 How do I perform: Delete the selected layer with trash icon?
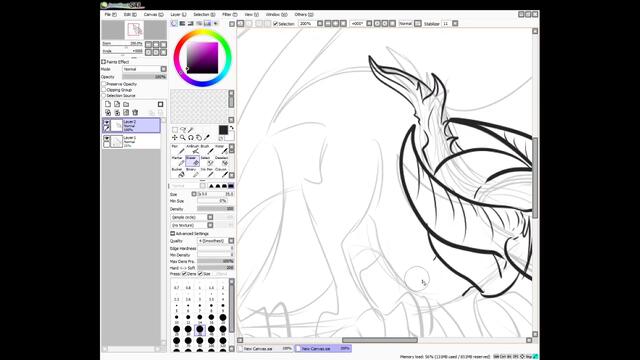135,112
